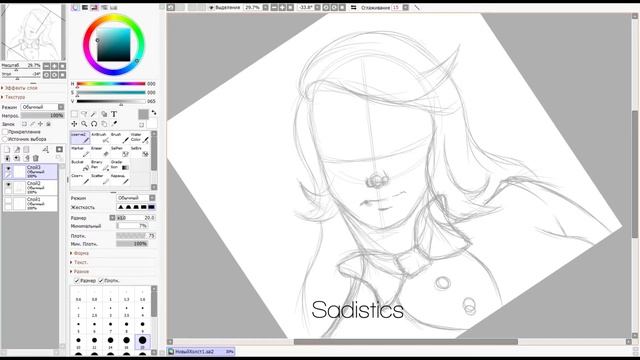Choose the SelErs preset
This screenshot has height=360, width=640.
click(x=140, y=151)
